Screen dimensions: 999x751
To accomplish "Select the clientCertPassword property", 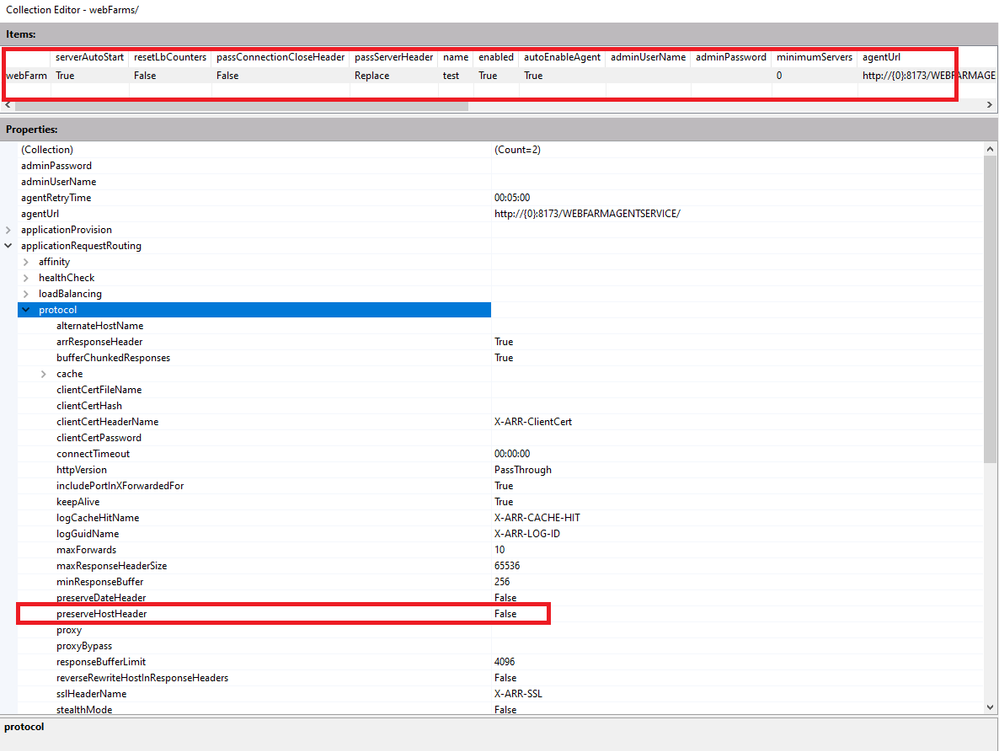I will click(99, 438).
